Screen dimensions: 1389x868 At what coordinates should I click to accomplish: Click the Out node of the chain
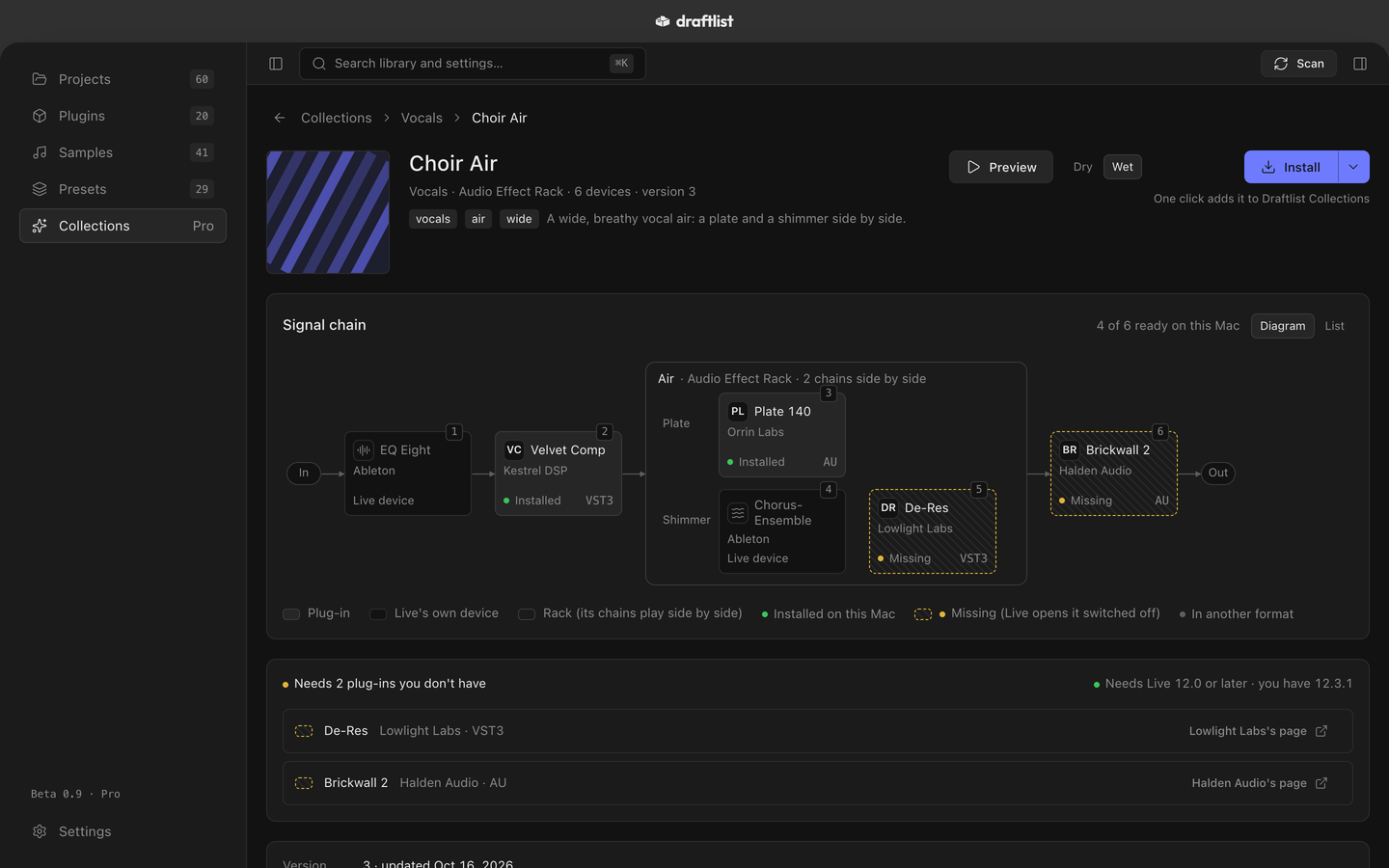(x=1218, y=473)
